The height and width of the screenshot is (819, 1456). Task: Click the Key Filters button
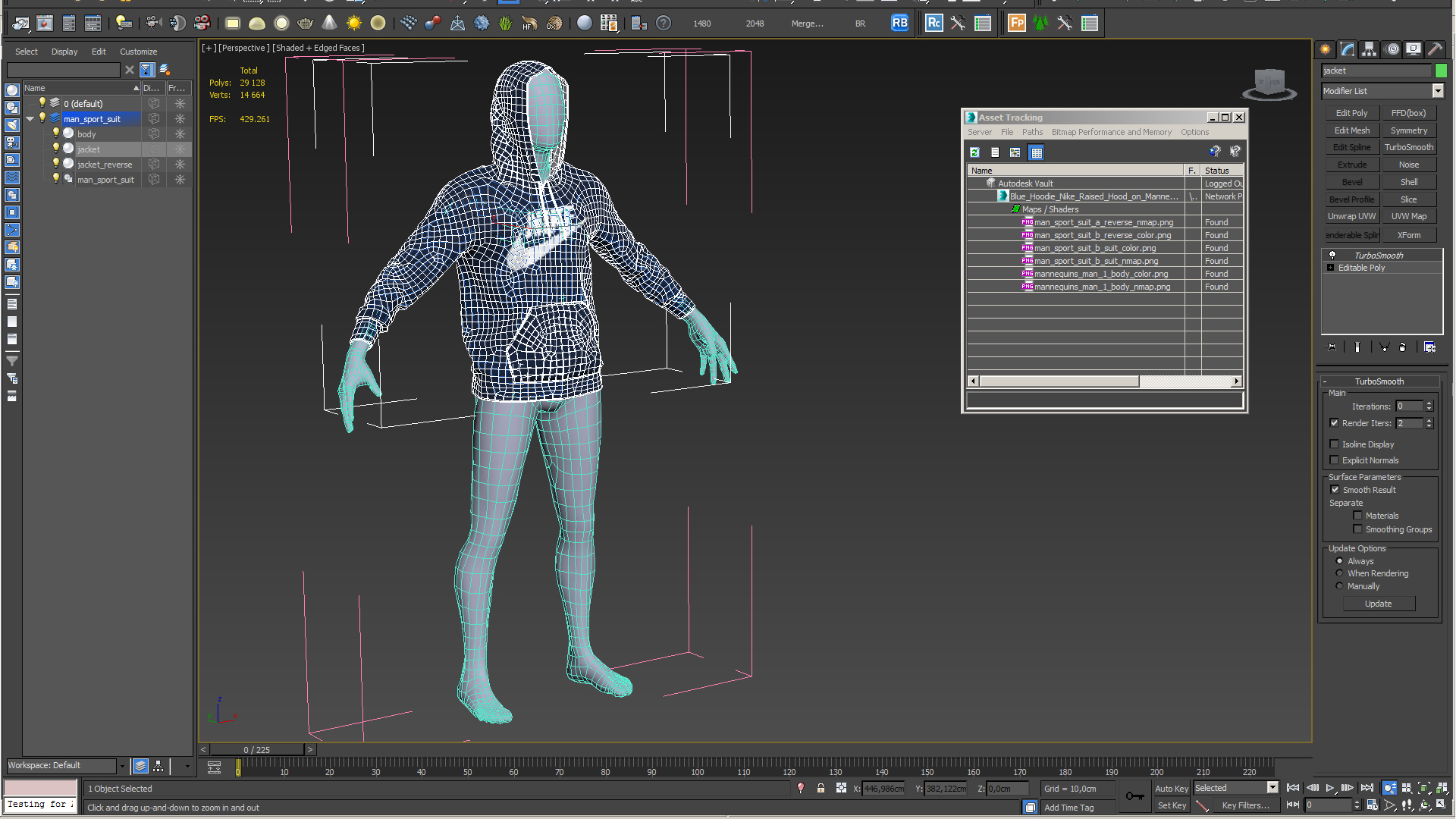[x=1245, y=805]
